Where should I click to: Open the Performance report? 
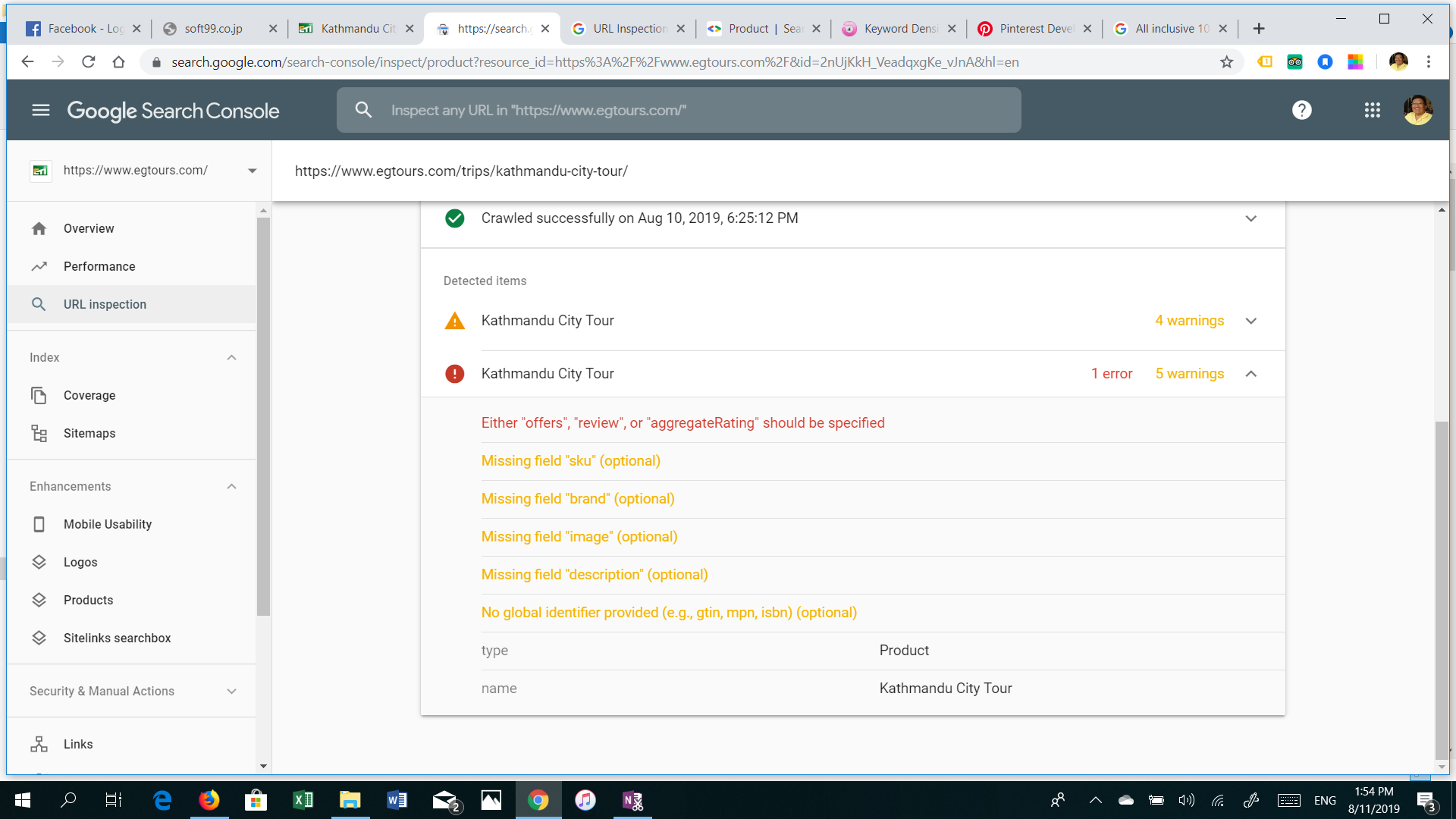pos(131,267)
